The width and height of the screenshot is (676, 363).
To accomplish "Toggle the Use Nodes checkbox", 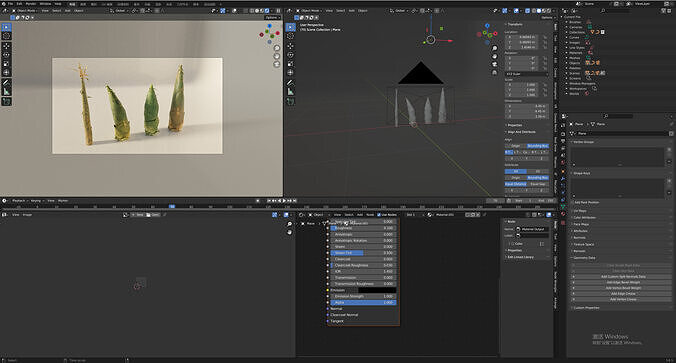I will pos(379,214).
